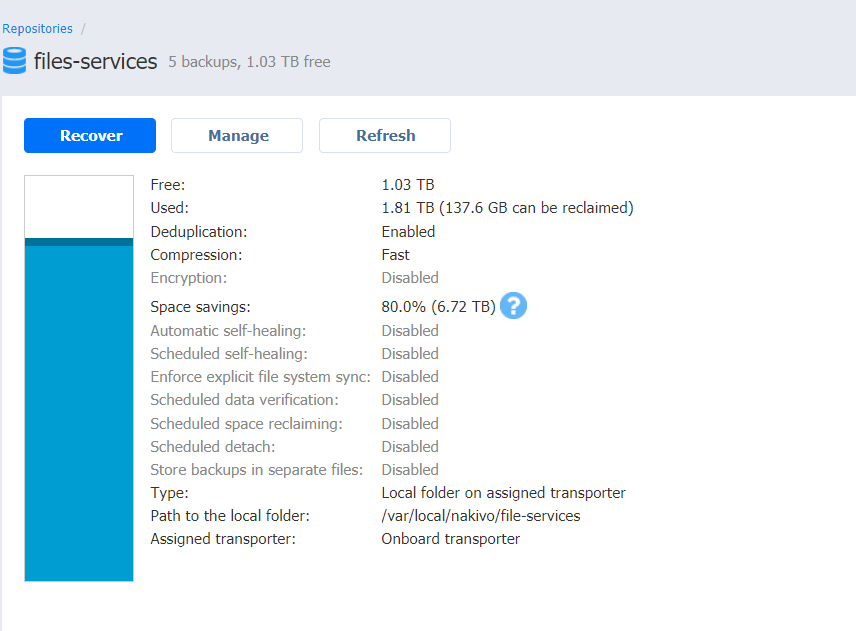This screenshot has height=631, width=856.
Task: Click the free white section of storage bar
Action: pos(79,207)
